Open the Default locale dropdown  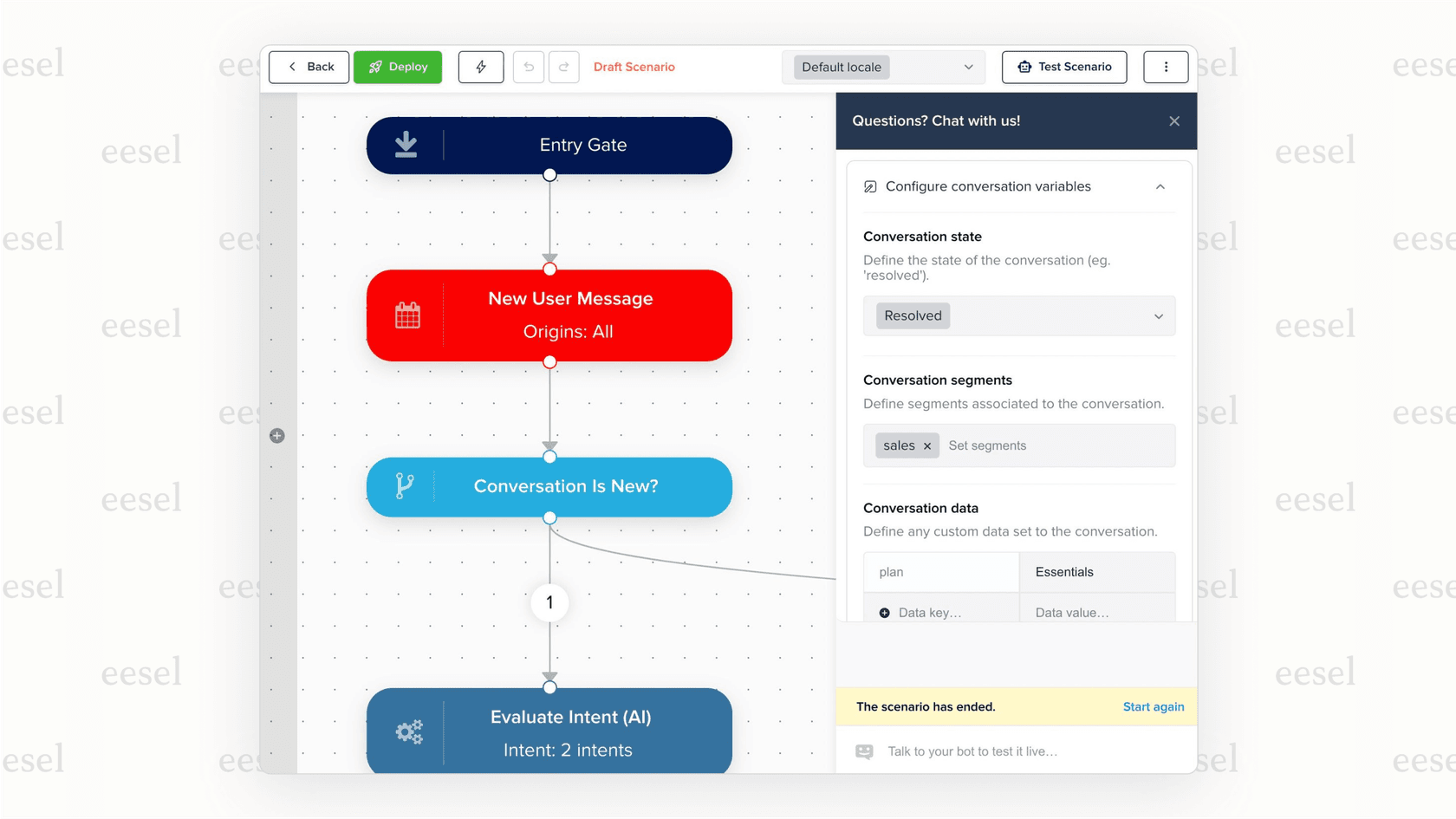(x=968, y=67)
